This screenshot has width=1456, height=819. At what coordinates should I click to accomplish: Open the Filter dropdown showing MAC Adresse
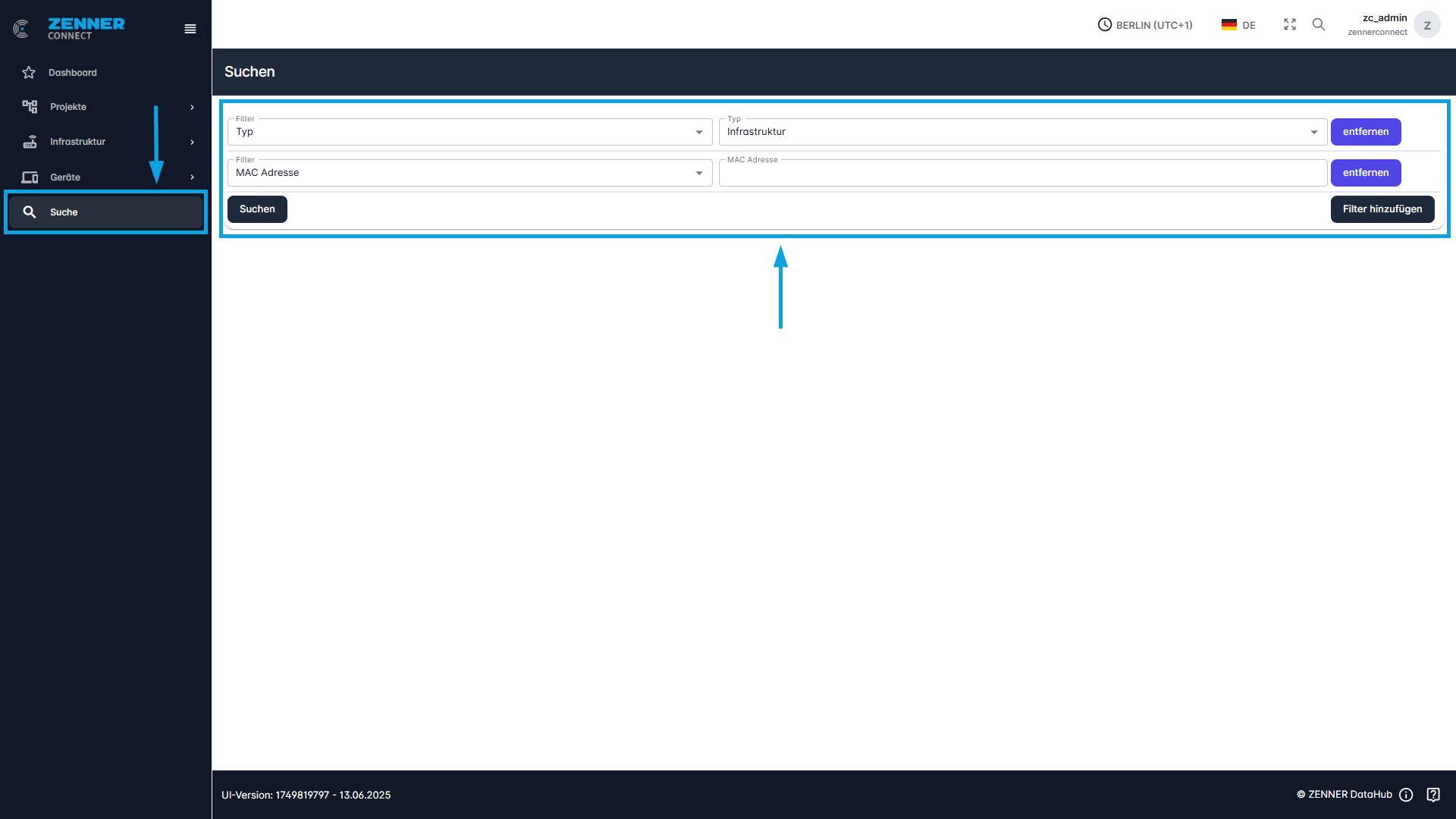[x=469, y=173]
